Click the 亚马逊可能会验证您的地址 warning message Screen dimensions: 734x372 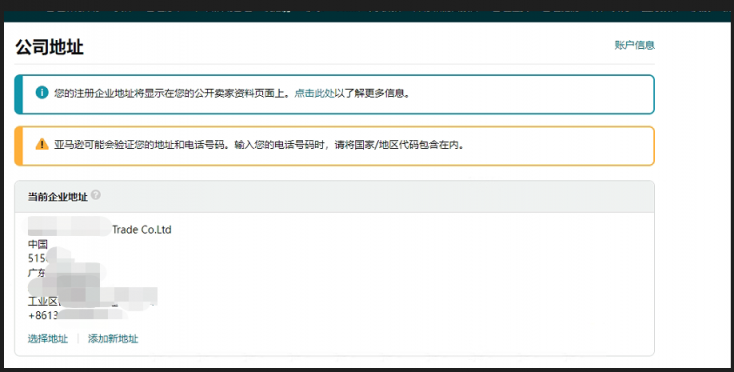point(260,145)
